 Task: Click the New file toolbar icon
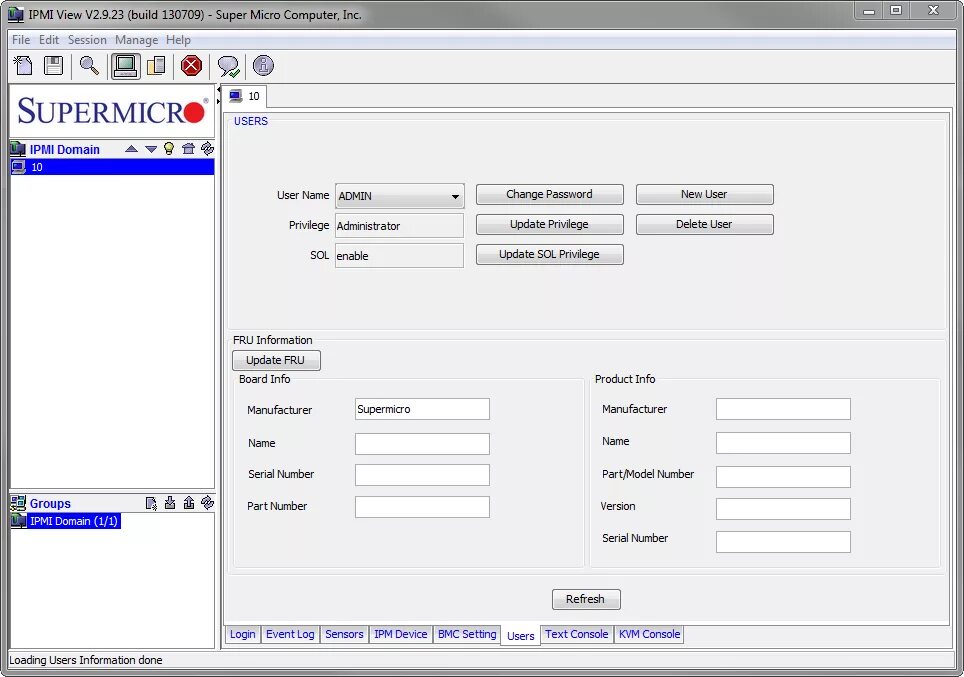(x=23, y=66)
